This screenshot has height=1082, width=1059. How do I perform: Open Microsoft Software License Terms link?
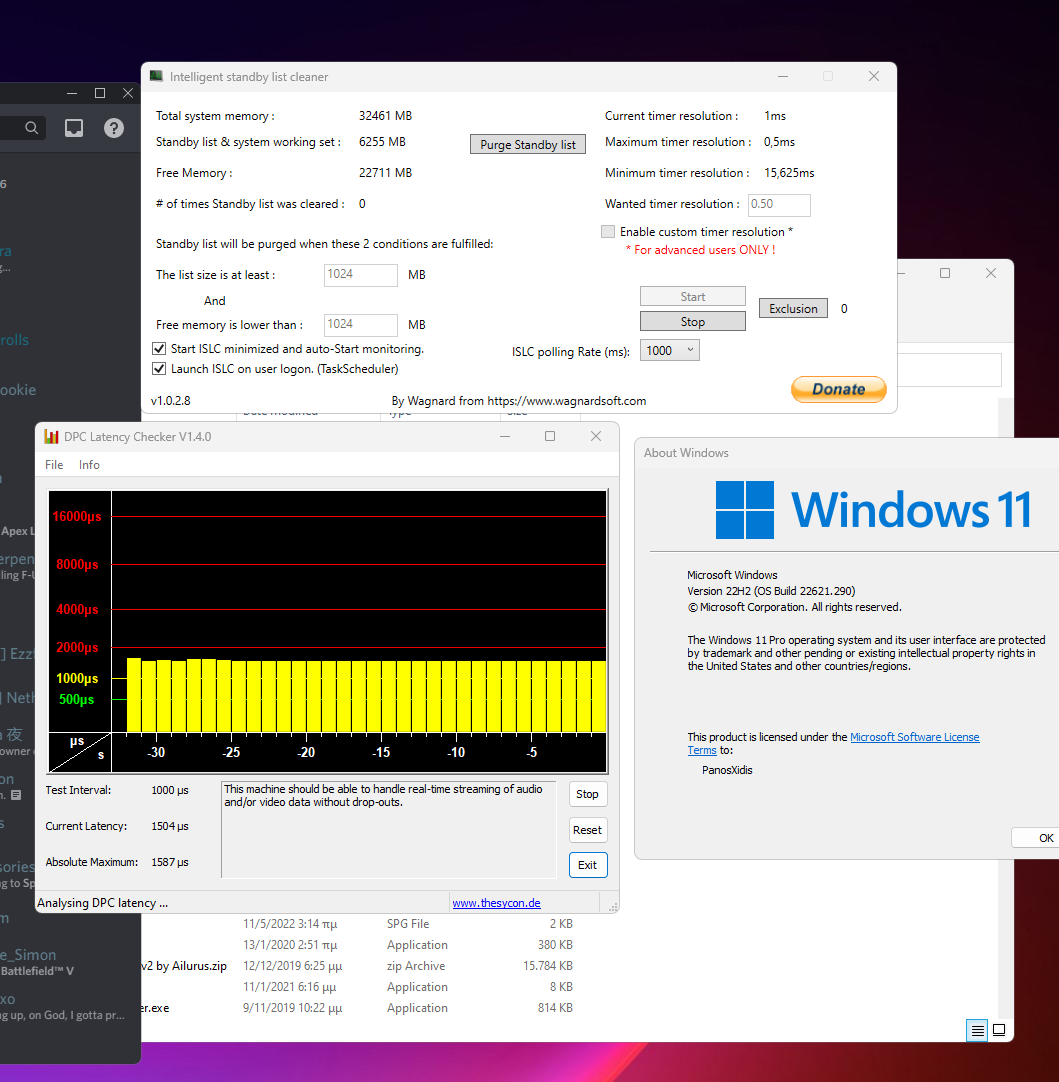[x=914, y=737]
